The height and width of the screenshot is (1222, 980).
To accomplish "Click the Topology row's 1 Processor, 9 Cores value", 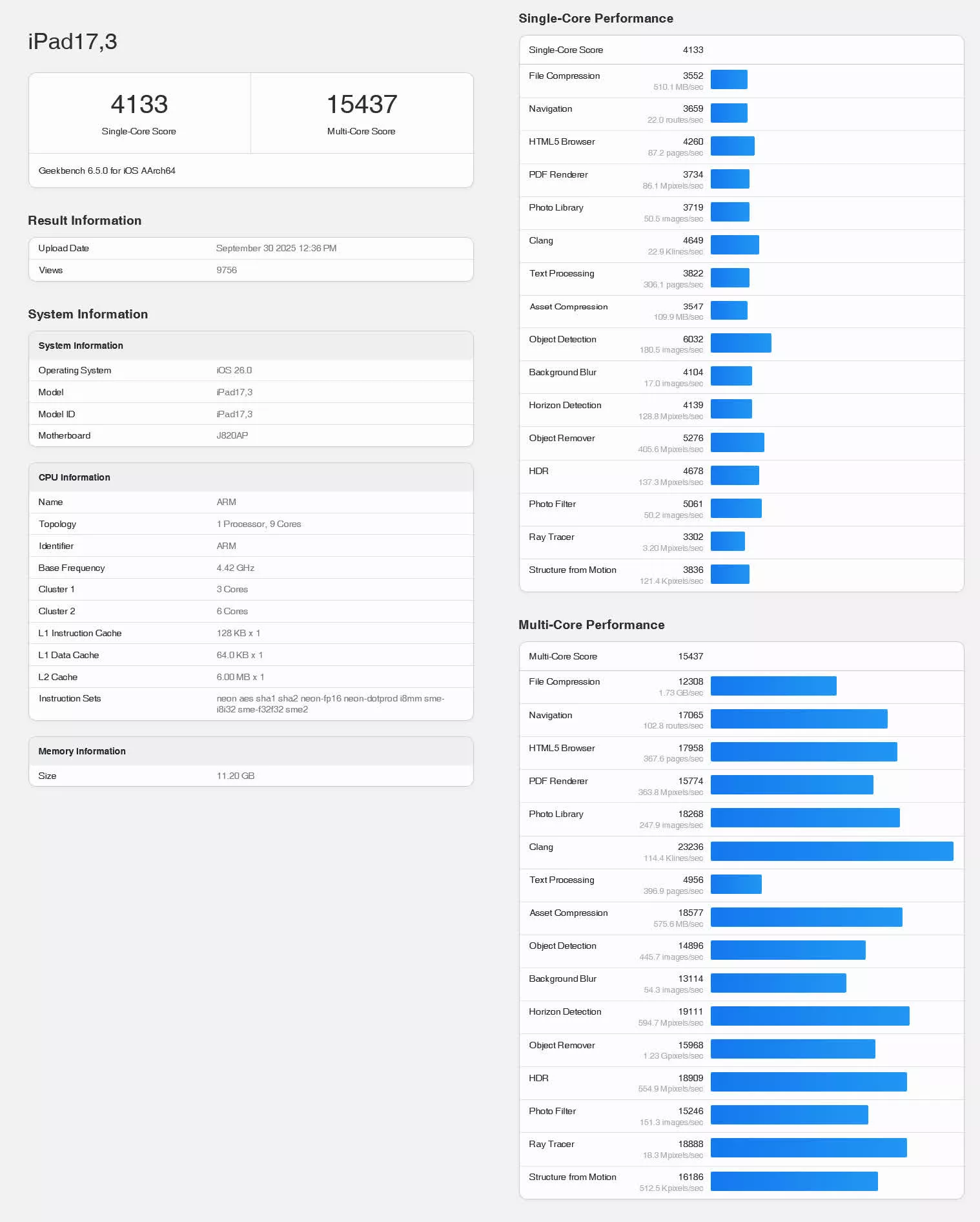I will (259, 524).
